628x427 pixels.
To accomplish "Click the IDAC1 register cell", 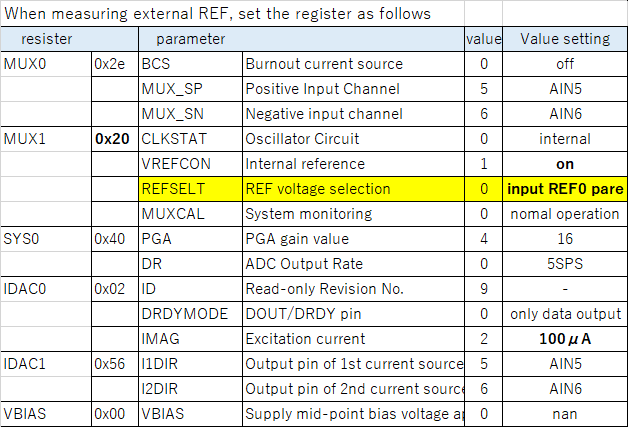I will (x=46, y=364).
